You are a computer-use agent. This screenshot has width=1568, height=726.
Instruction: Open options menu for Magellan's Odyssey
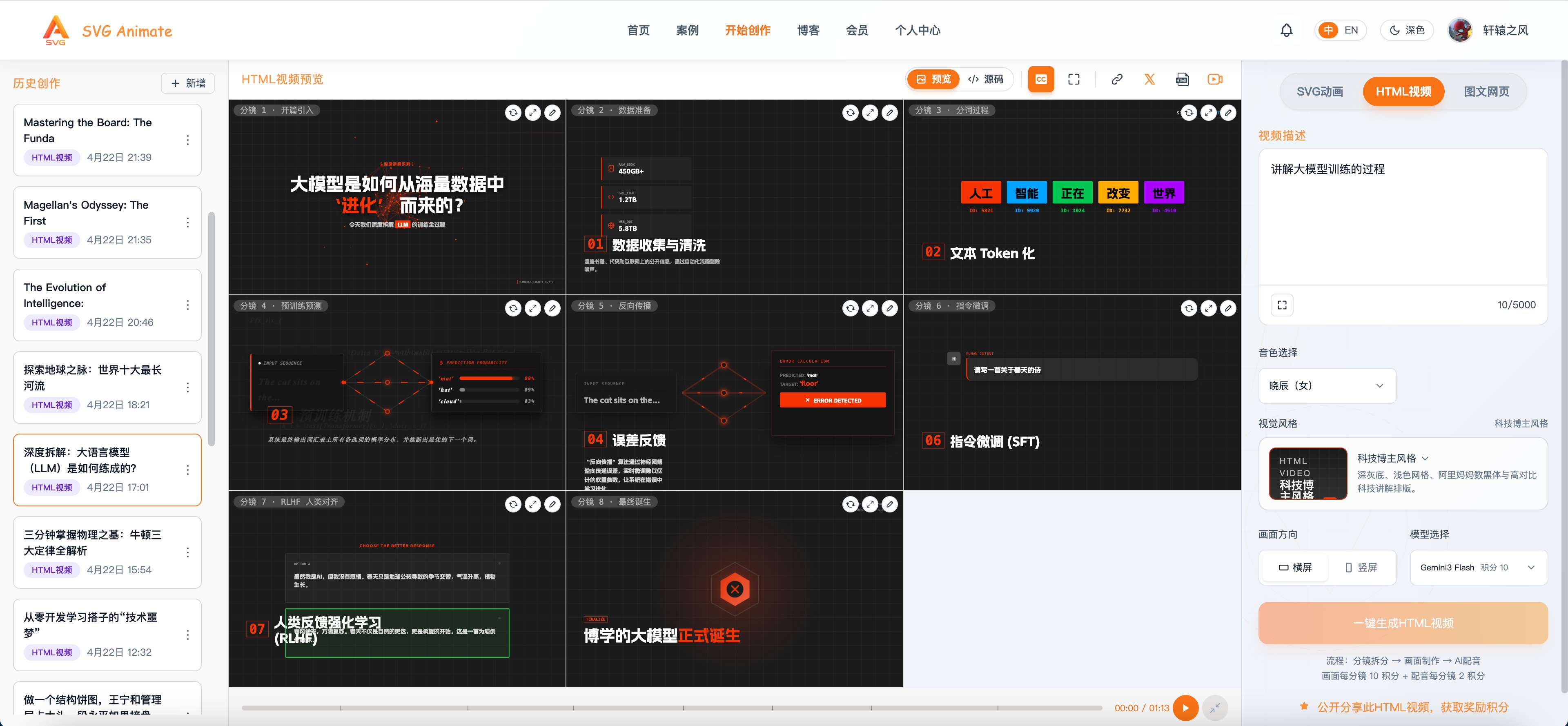coord(187,223)
